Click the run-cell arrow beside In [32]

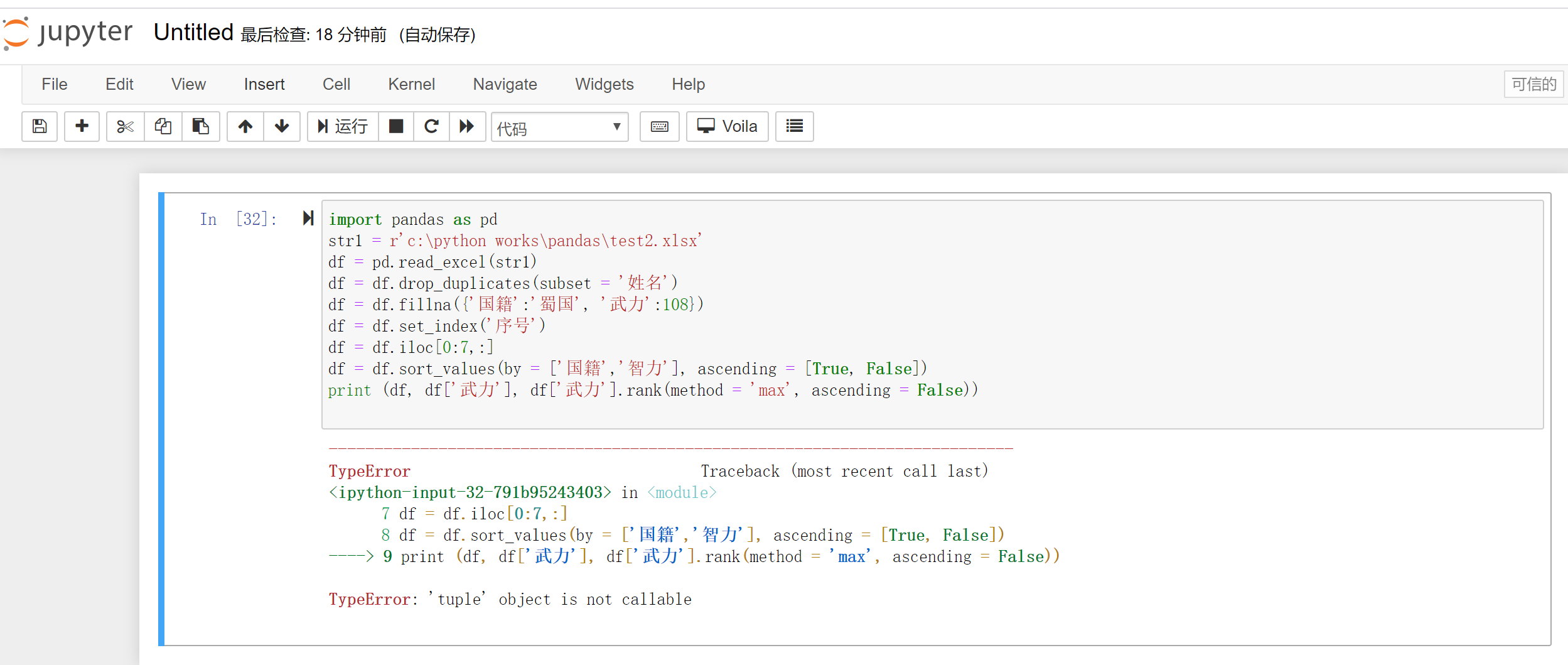click(x=308, y=219)
